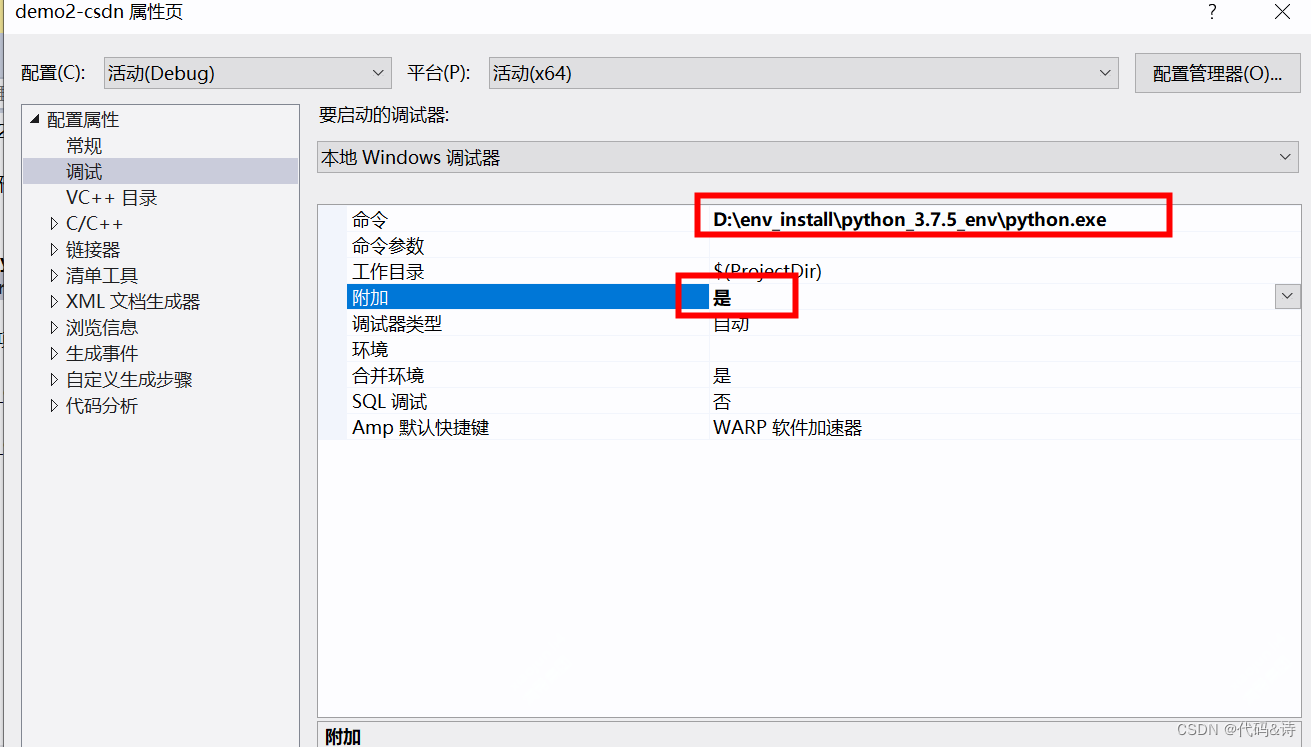Expand the 自定义生成步骤 node
Image resolution: width=1311 pixels, height=747 pixels.
coord(52,379)
